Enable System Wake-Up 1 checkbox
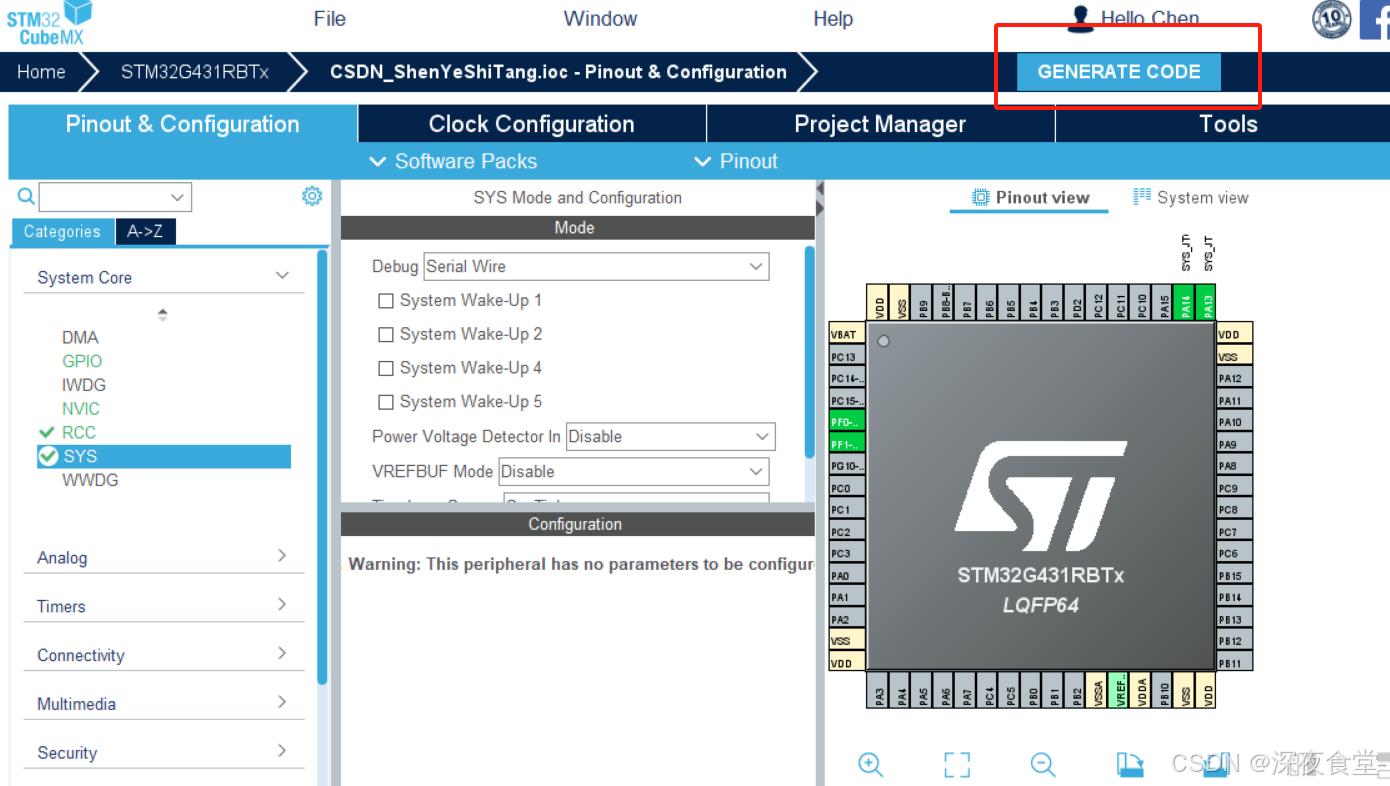Image resolution: width=1390 pixels, height=786 pixels. [x=385, y=301]
